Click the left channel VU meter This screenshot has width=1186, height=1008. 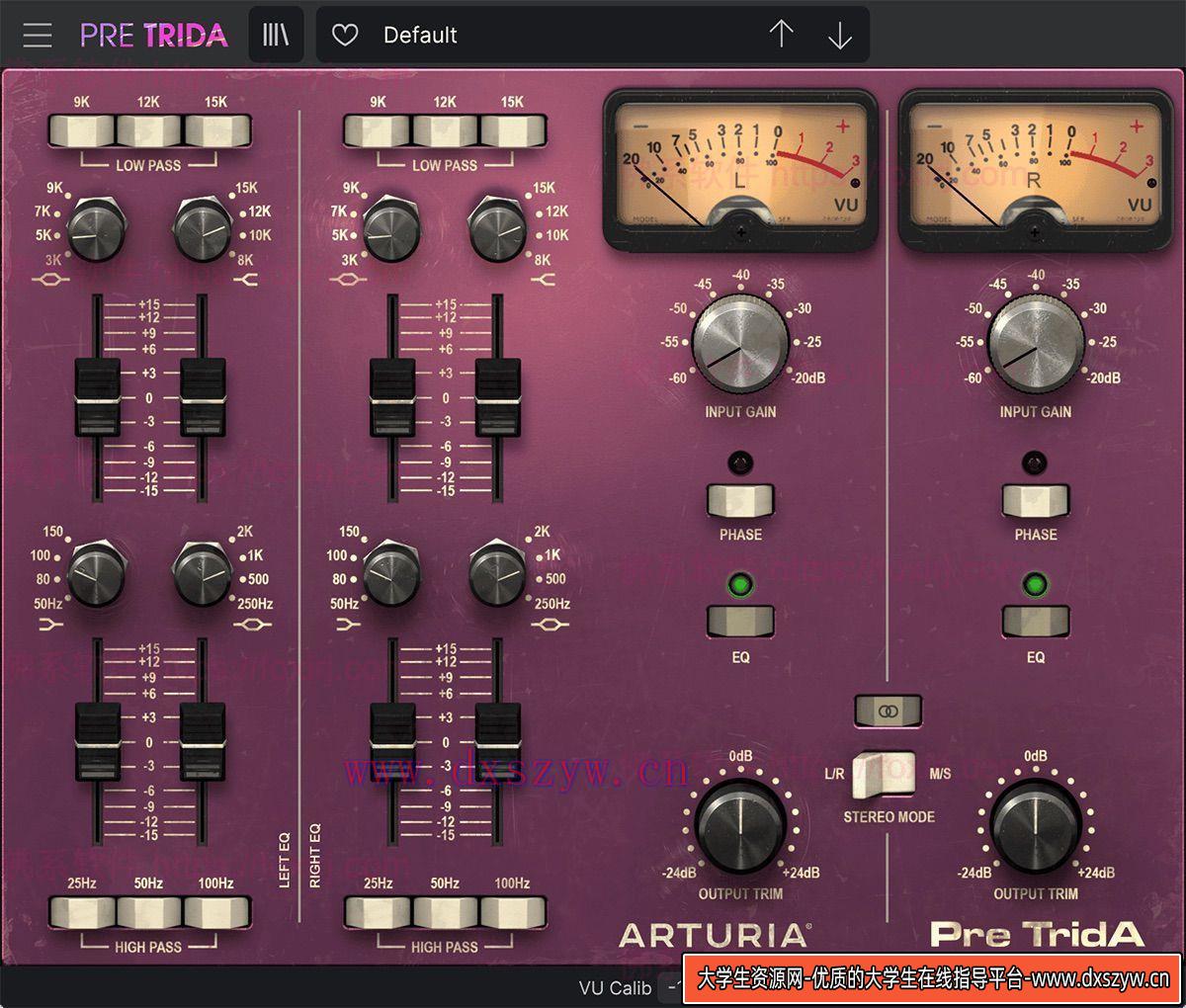740,169
